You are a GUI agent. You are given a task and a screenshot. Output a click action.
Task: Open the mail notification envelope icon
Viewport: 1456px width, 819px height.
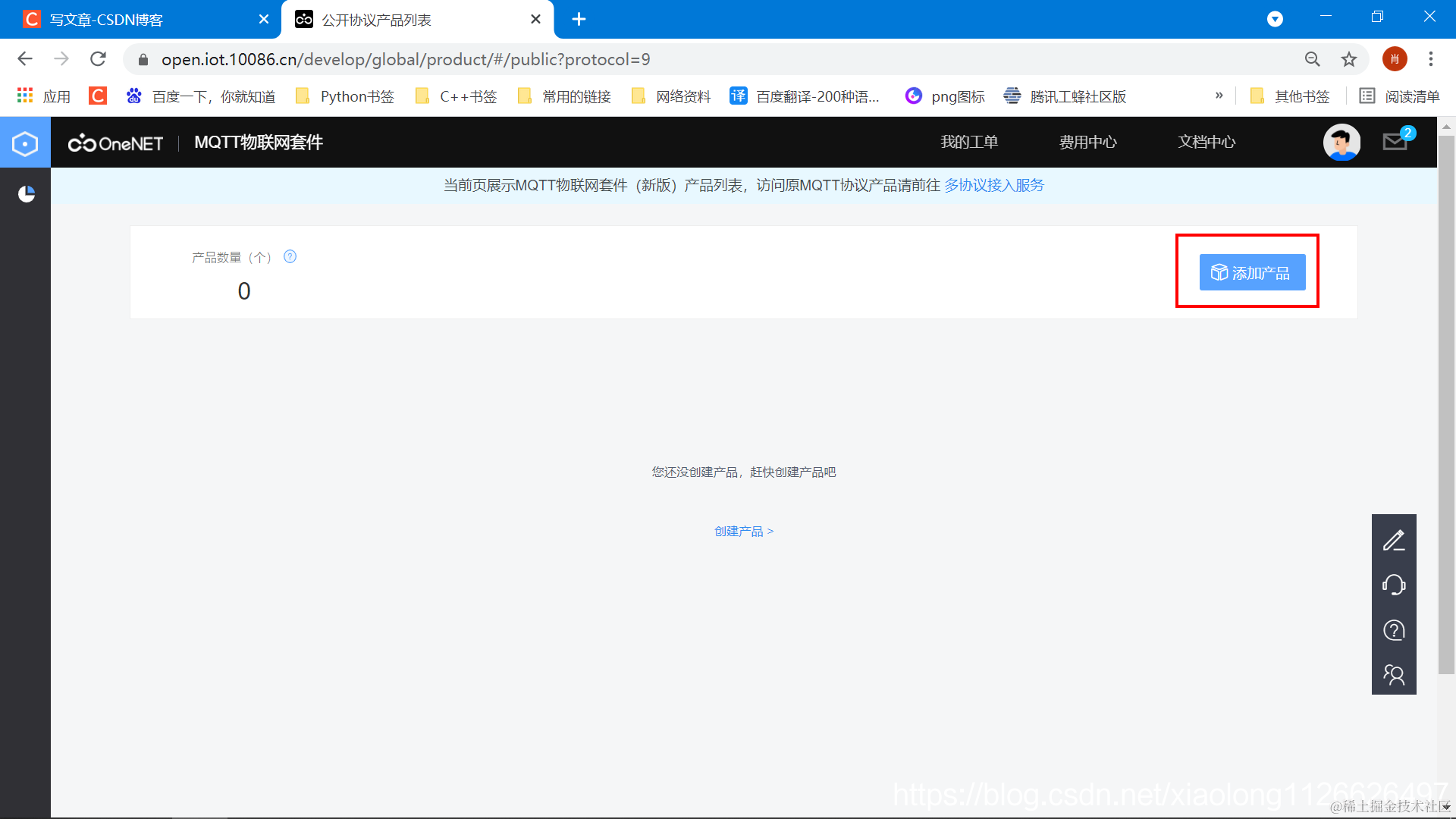pos(1395,142)
